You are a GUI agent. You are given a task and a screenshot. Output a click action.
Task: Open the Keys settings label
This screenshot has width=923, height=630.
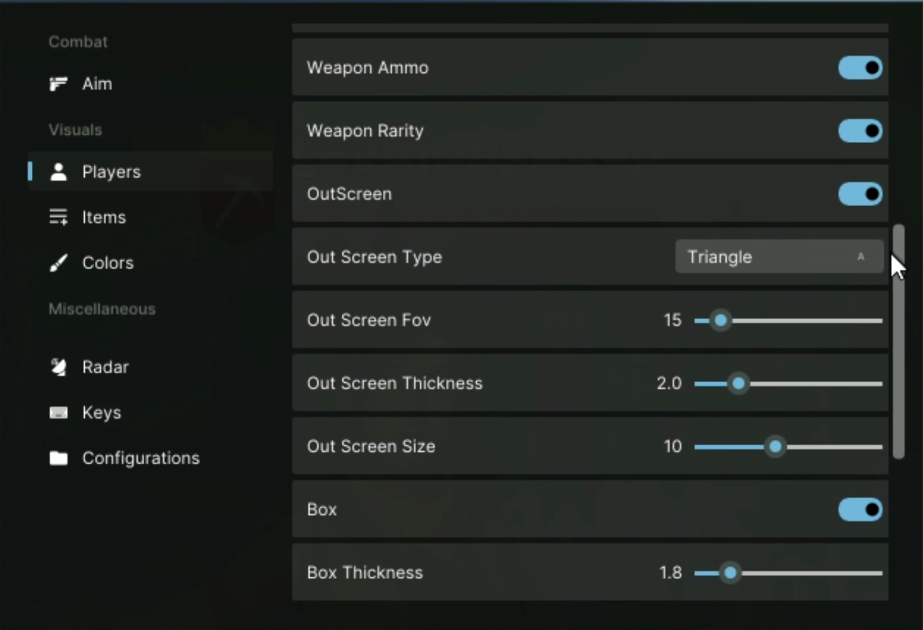(x=101, y=413)
